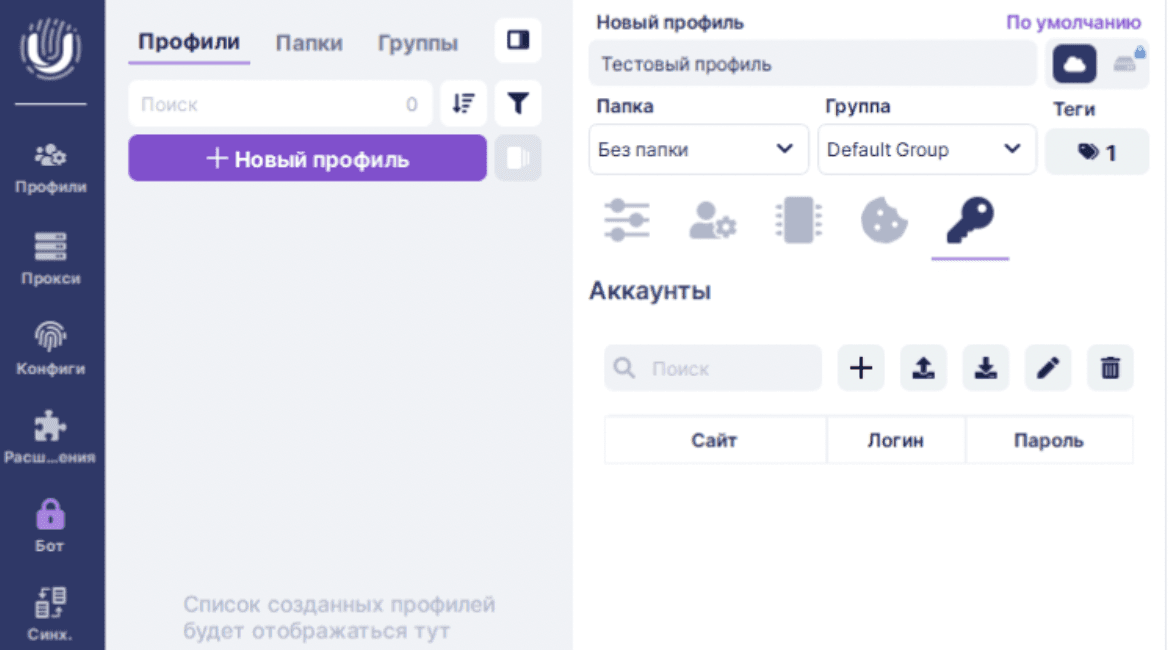Create a profile with Новый профиль button
The height and width of the screenshot is (651, 1170).
(307, 158)
